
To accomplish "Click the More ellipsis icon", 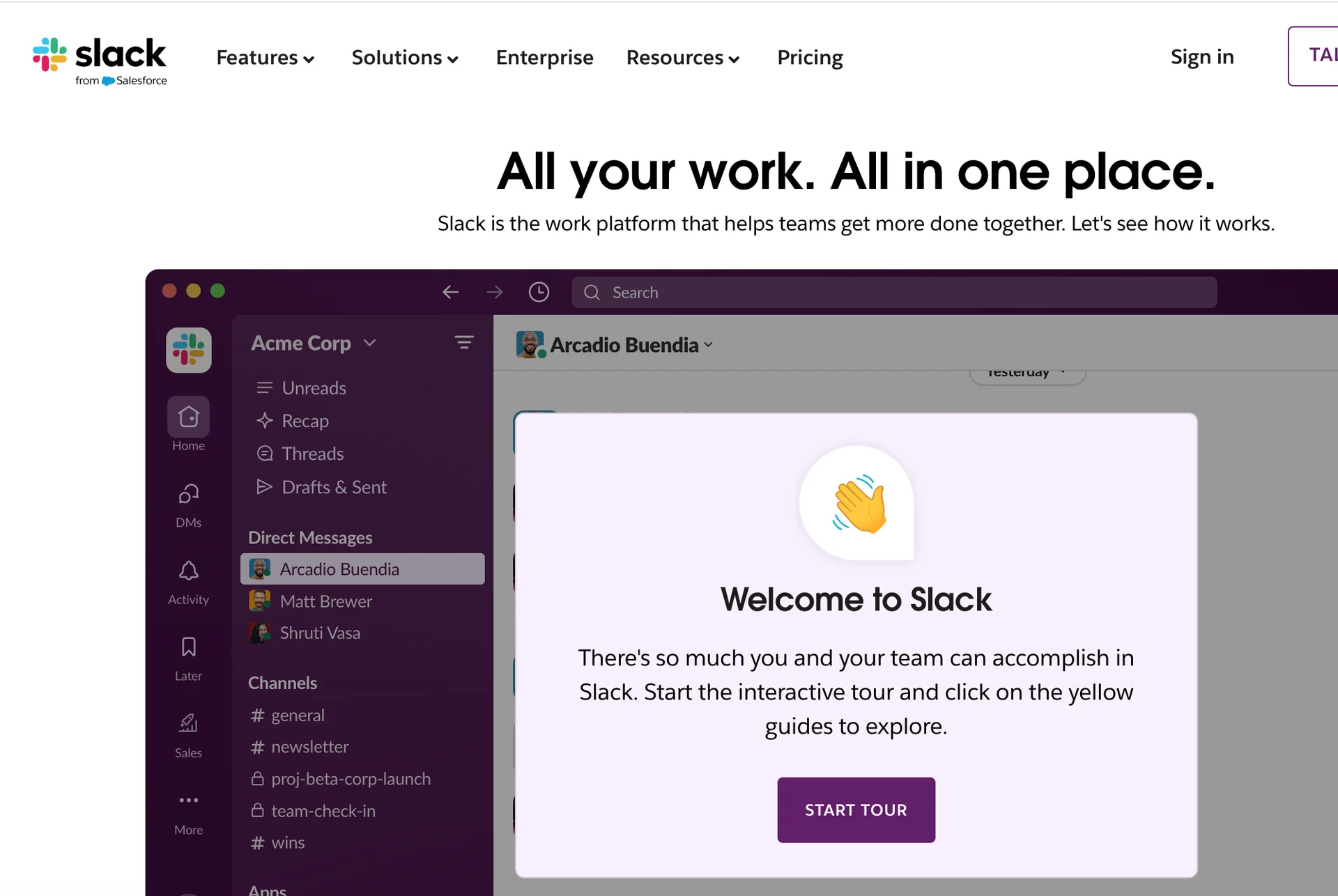I will click(188, 801).
